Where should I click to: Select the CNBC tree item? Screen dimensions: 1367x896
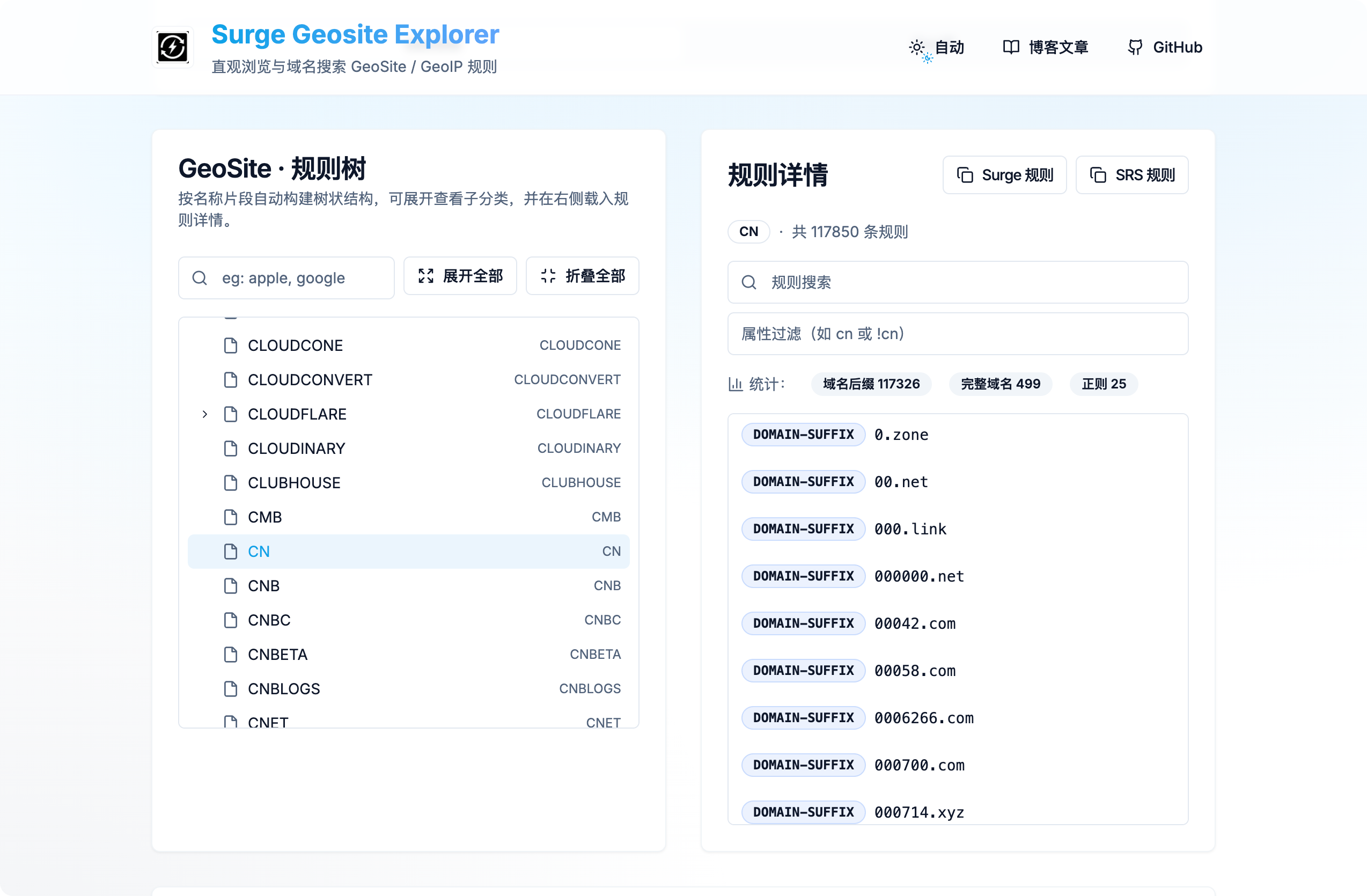click(408, 620)
